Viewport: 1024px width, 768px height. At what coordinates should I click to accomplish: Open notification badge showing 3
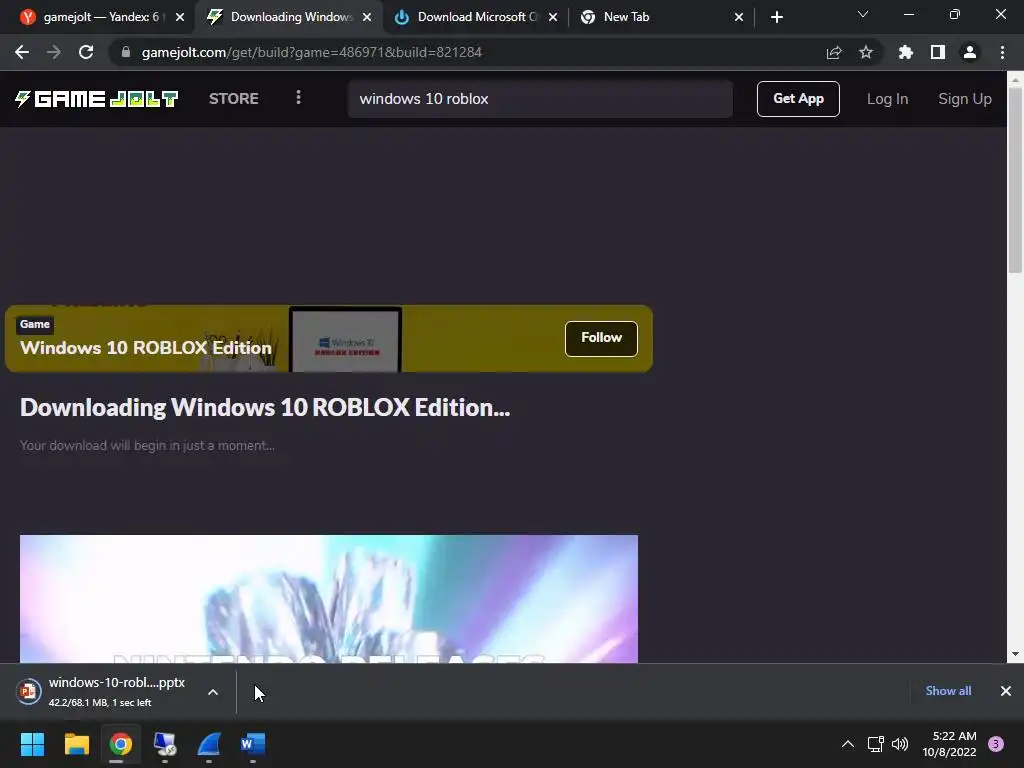(996, 744)
